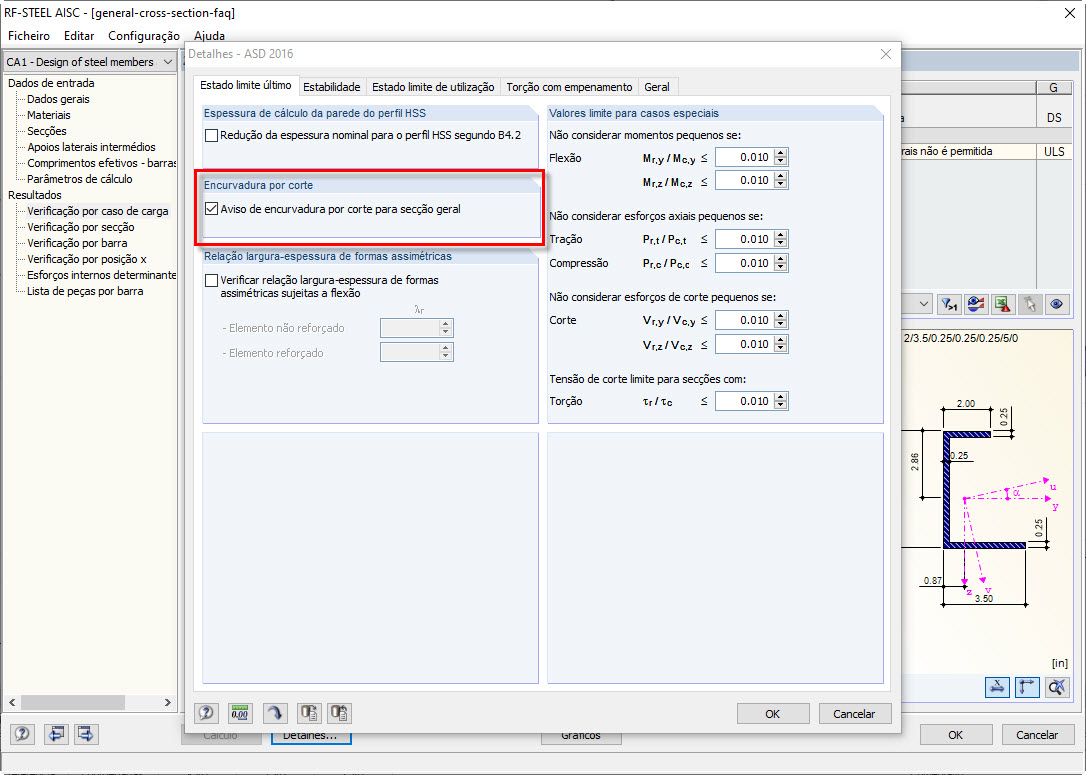Uncheck shear buckling warning for general section

212,208
